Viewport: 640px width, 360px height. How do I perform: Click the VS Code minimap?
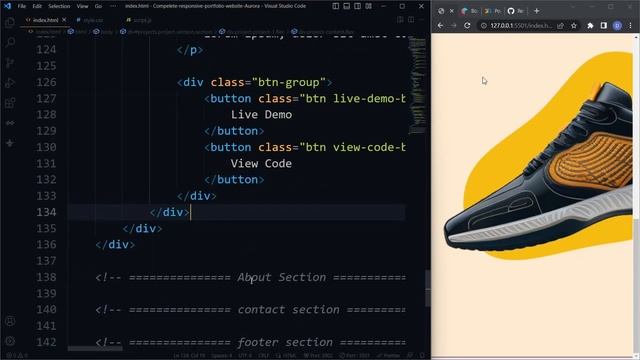417,86
